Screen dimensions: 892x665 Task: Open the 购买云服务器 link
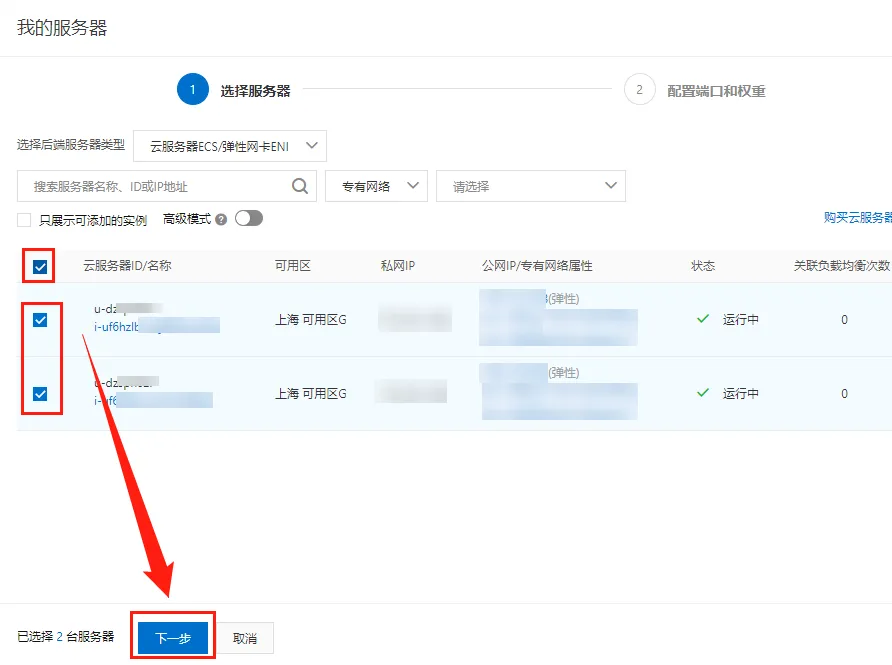pos(858,217)
